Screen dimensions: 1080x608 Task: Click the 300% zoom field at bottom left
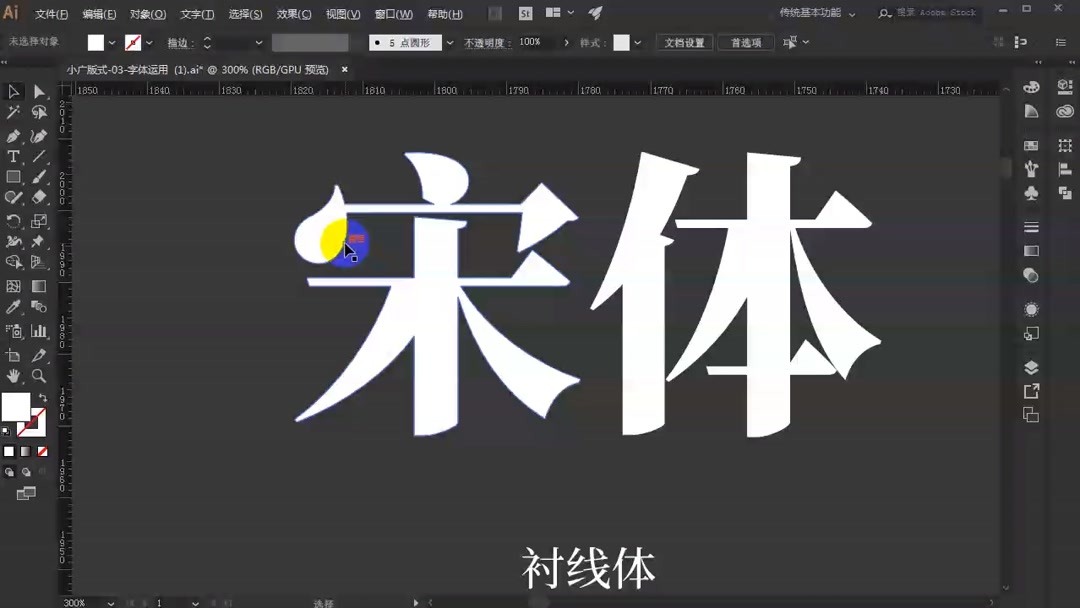click(x=72, y=602)
